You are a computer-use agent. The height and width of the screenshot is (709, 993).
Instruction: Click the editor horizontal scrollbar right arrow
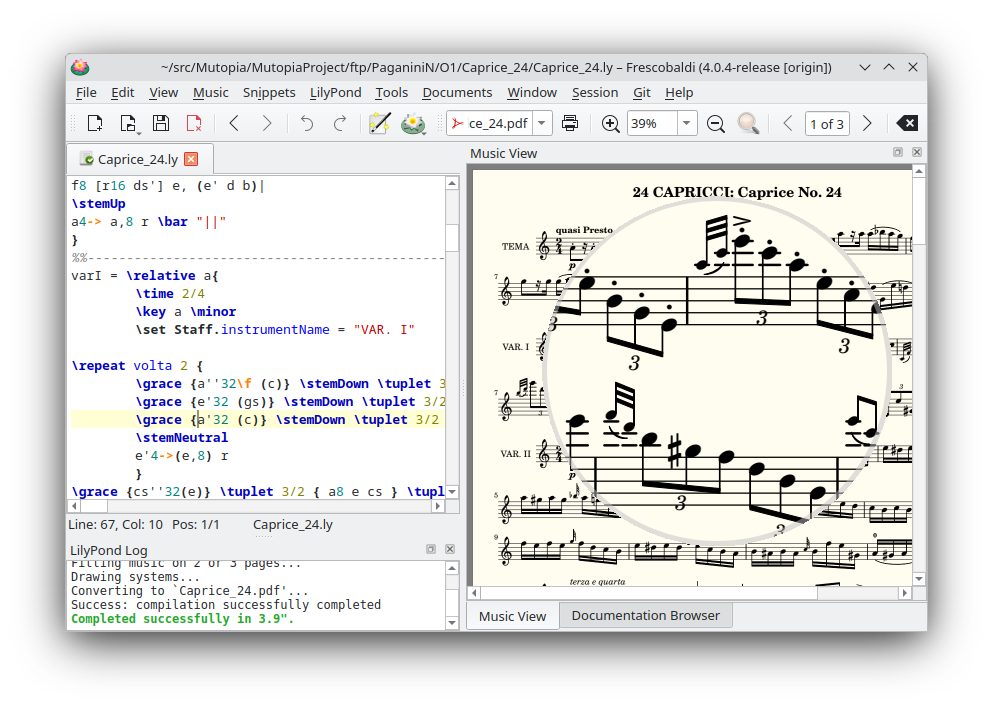pos(438,506)
